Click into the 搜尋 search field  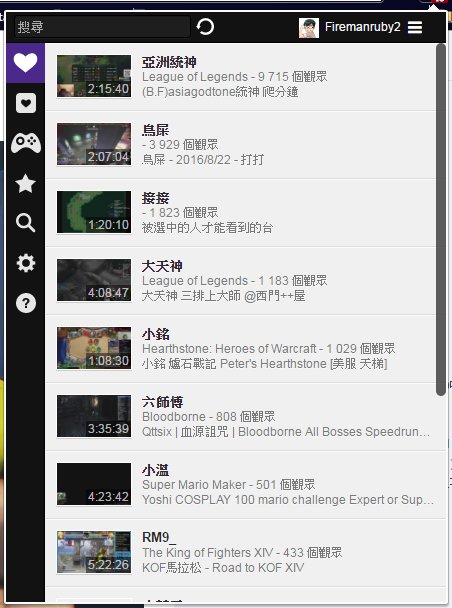pyautogui.click(x=102, y=27)
